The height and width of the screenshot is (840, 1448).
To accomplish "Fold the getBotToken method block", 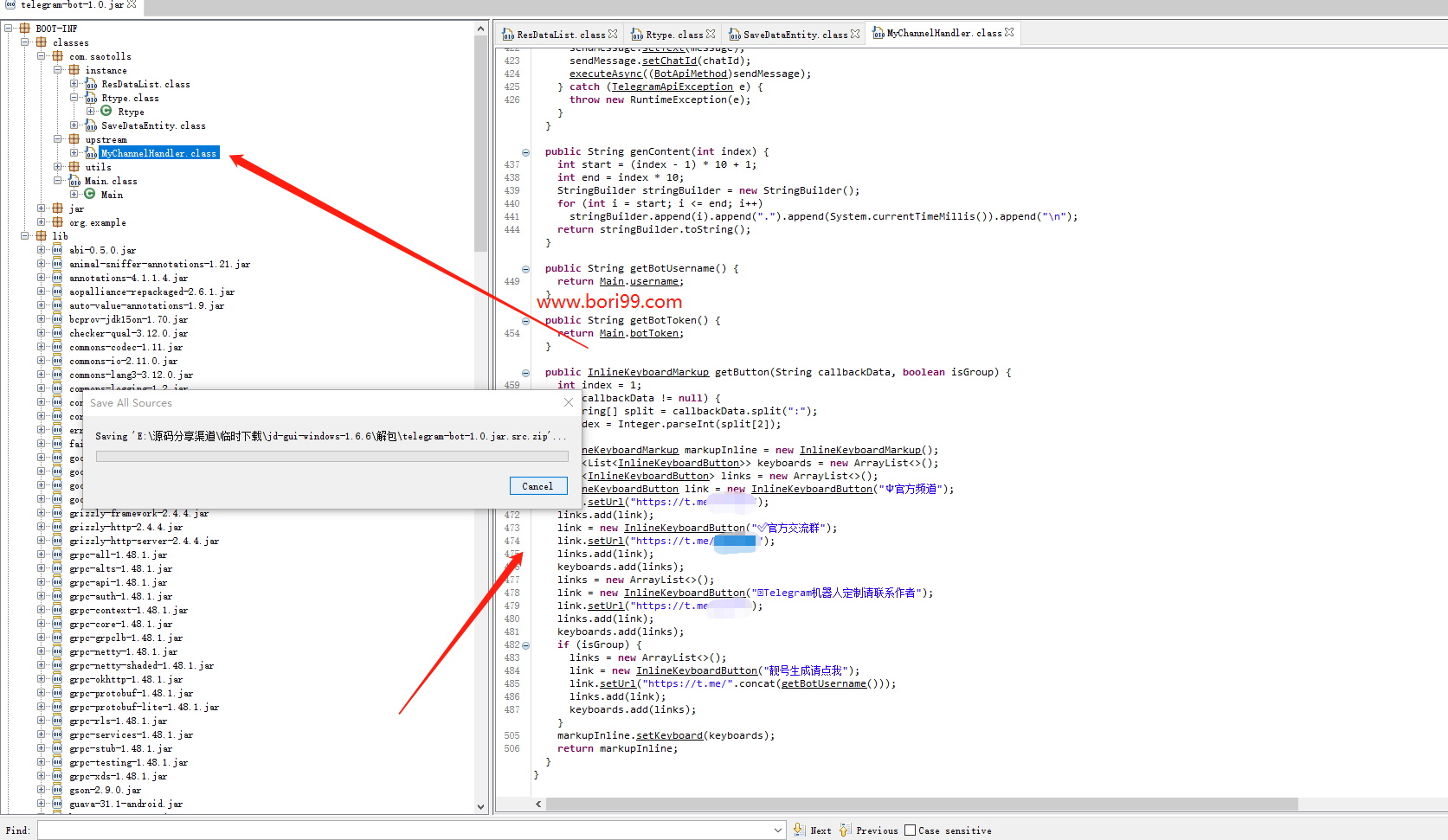I will [x=525, y=320].
